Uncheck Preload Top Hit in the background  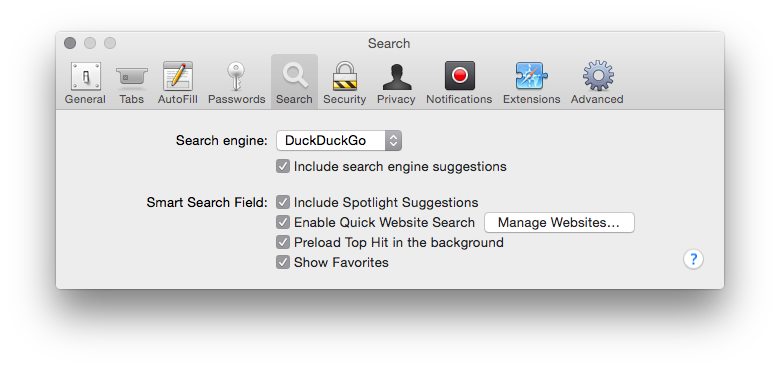(283, 242)
